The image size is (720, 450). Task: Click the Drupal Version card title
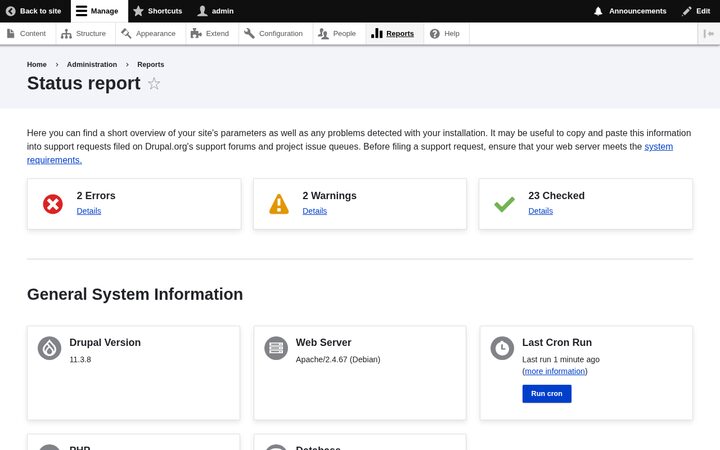click(105, 343)
